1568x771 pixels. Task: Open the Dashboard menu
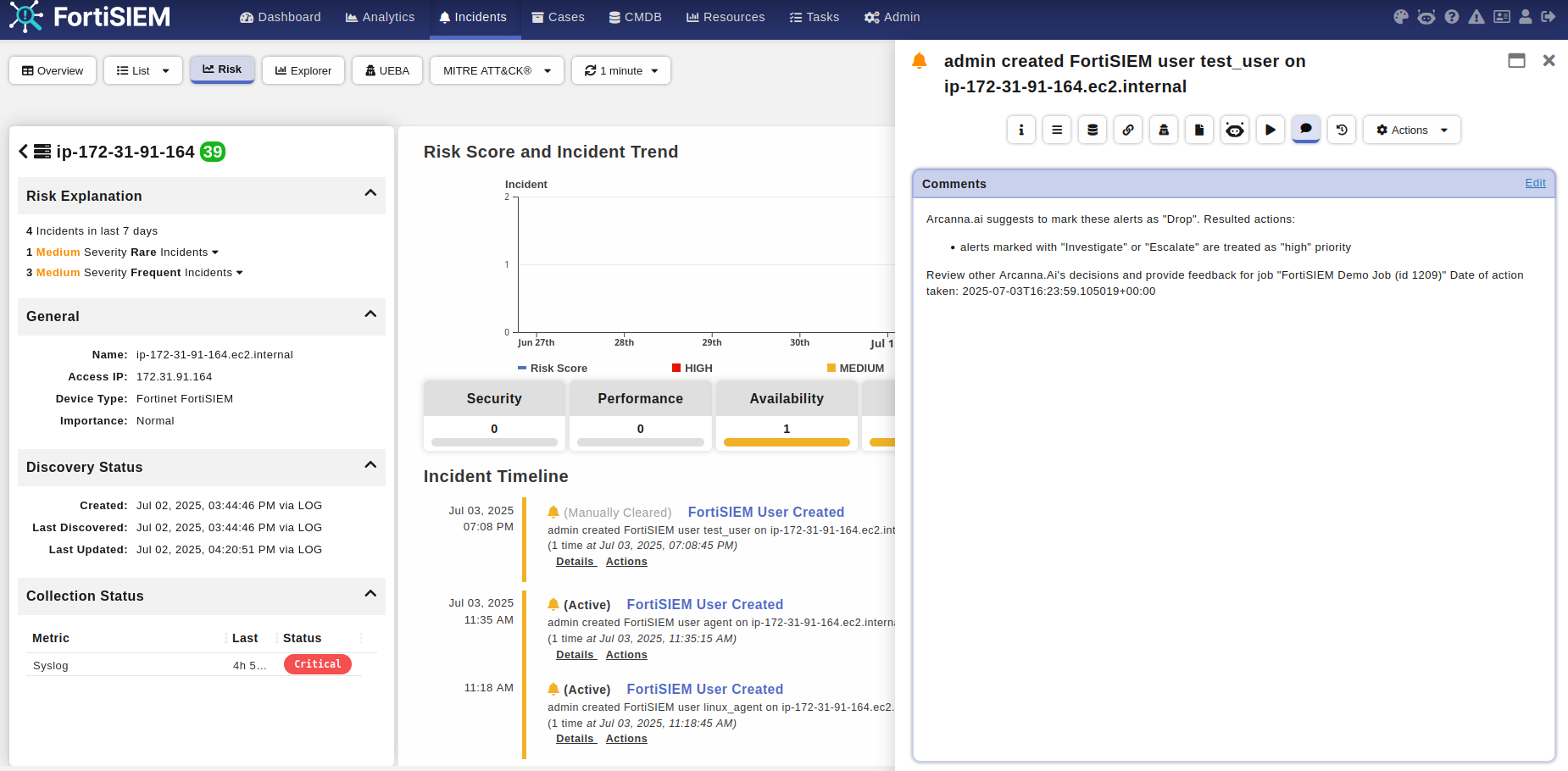pyautogui.click(x=281, y=17)
